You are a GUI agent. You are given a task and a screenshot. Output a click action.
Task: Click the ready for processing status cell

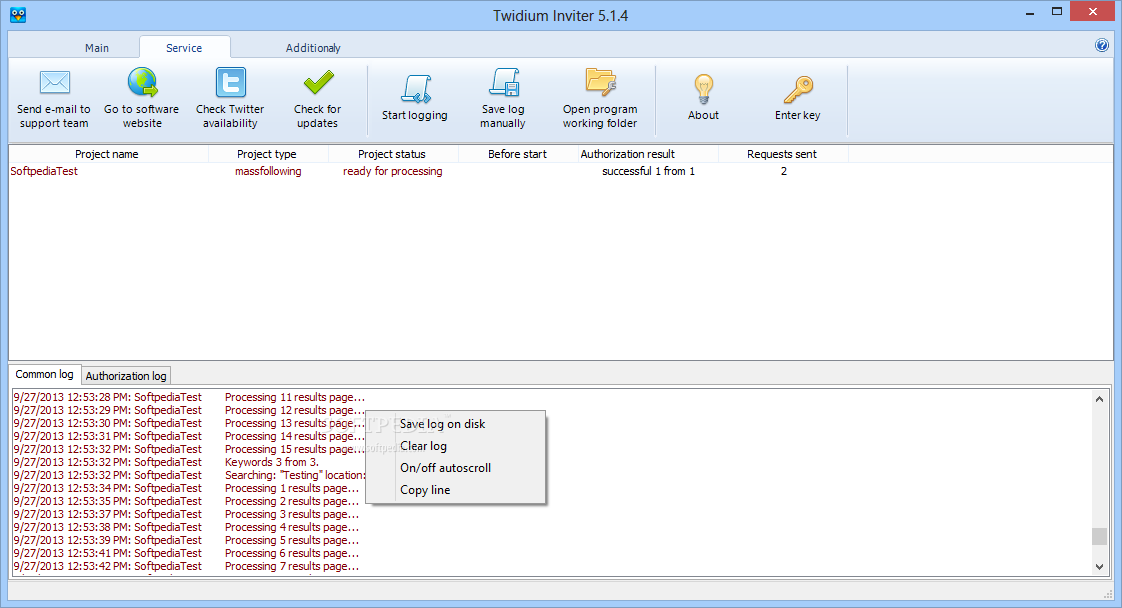[x=392, y=171]
